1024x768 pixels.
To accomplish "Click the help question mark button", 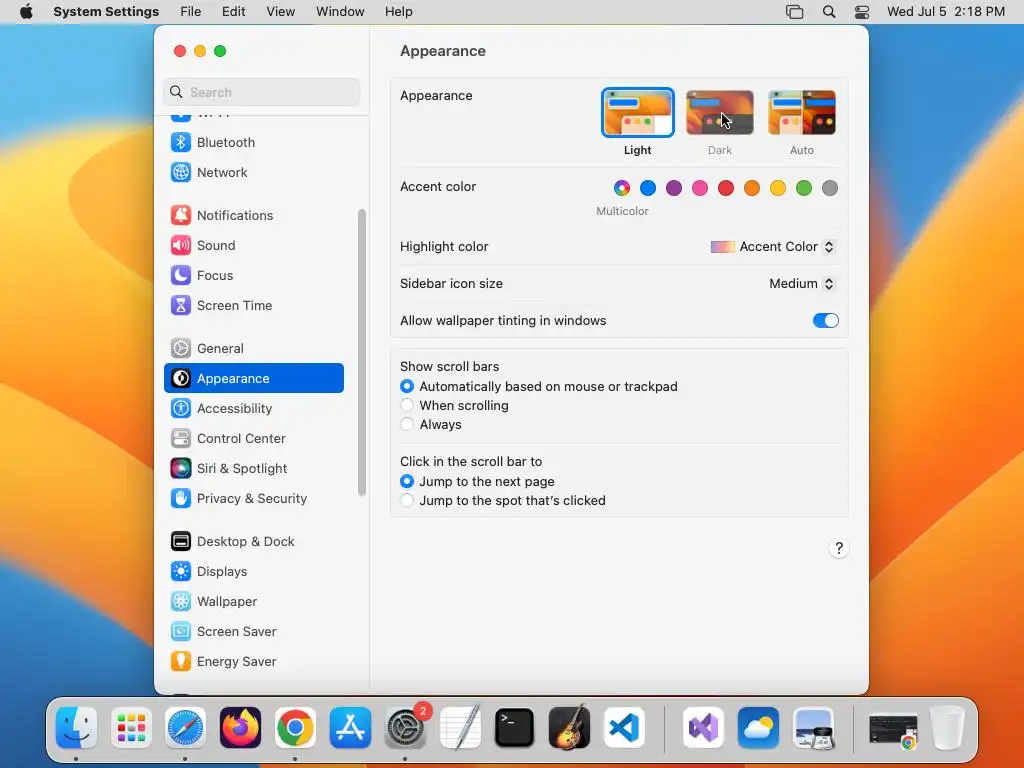I will (839, 549).
